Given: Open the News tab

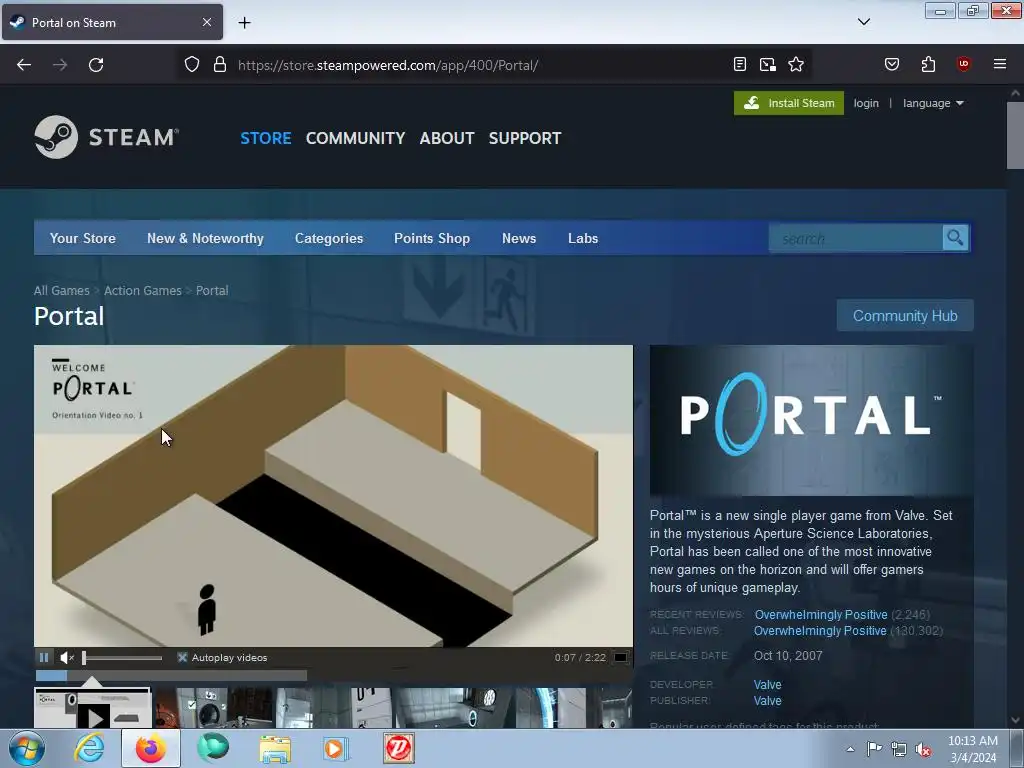Looking at the screenshot, I should click(519, 238).
